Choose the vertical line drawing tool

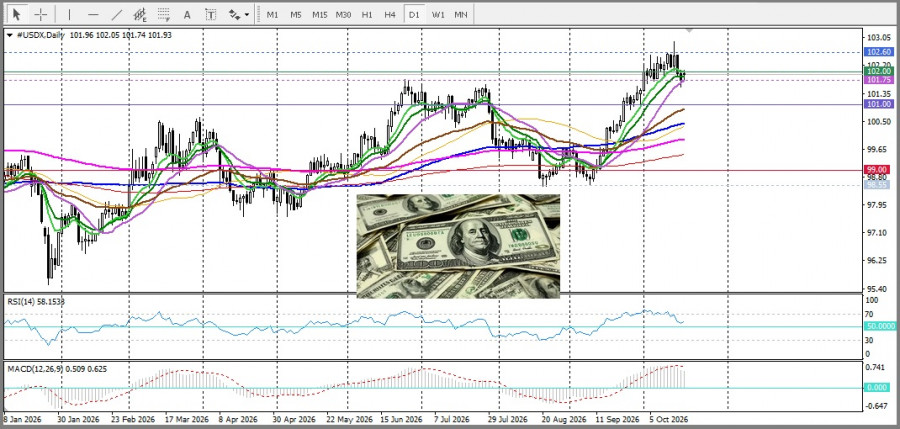(69, 14)
